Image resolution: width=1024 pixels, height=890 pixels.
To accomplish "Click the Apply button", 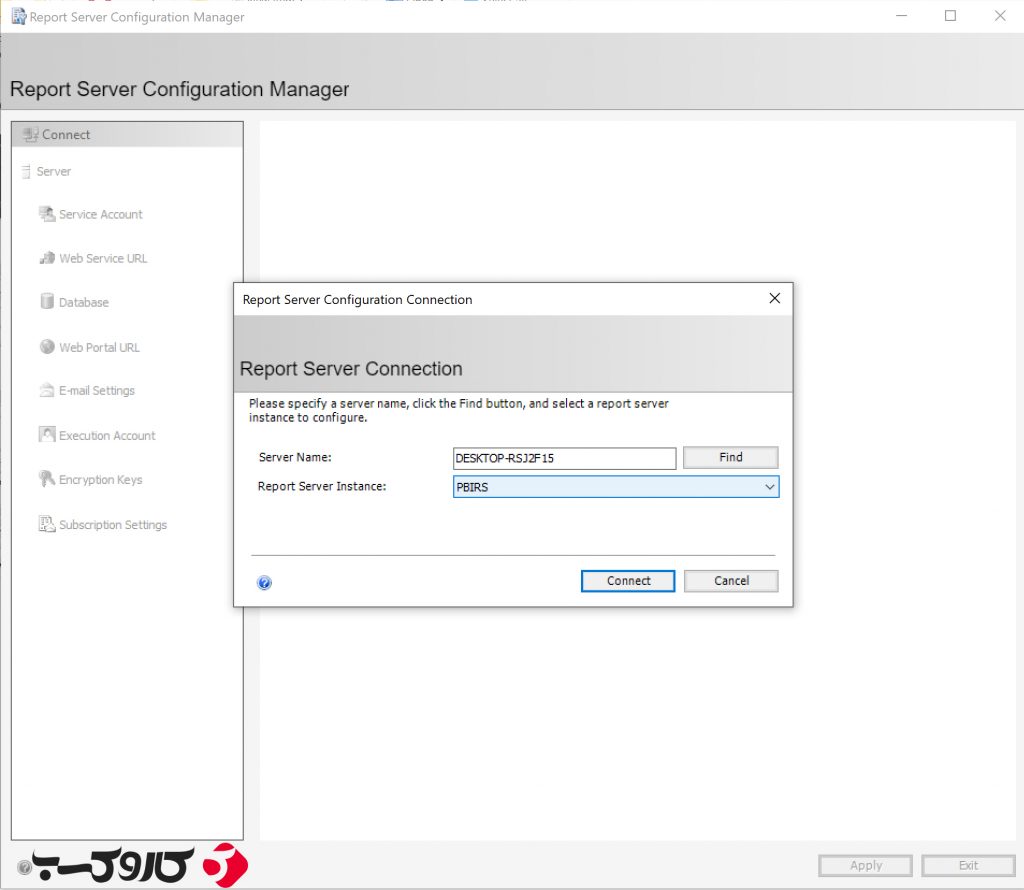I will click(x=864, y=865).
